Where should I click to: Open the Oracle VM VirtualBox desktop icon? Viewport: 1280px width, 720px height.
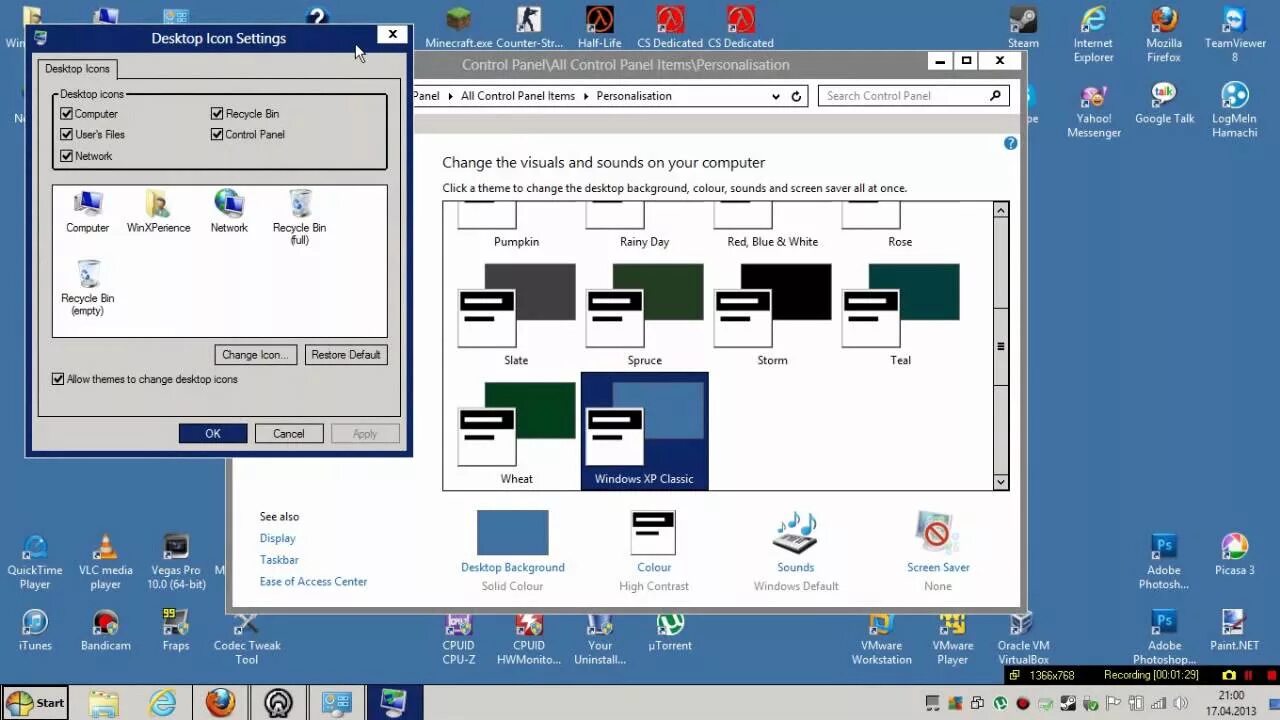click(x=1023, y=637)
